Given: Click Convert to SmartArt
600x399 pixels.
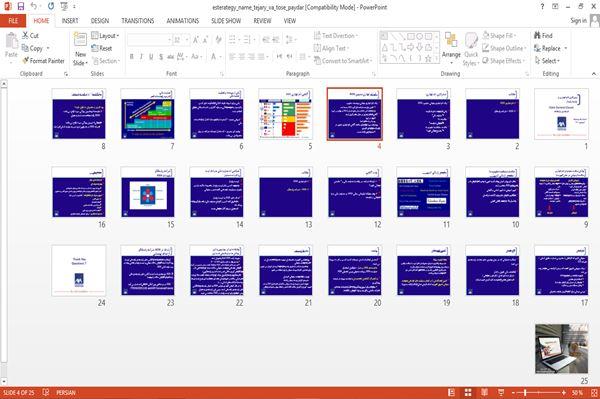Looking at the screenshot, I should tap(343, 61).
